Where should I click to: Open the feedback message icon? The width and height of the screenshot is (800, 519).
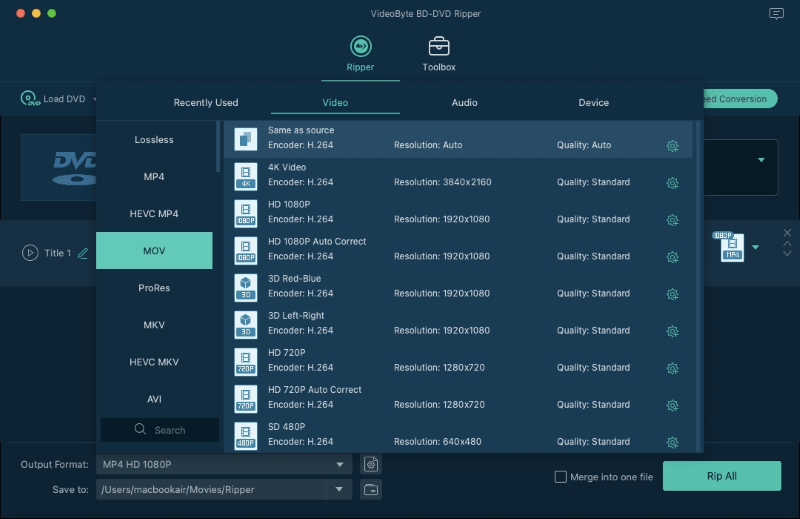pyautogui.click(x=776, y=14)
